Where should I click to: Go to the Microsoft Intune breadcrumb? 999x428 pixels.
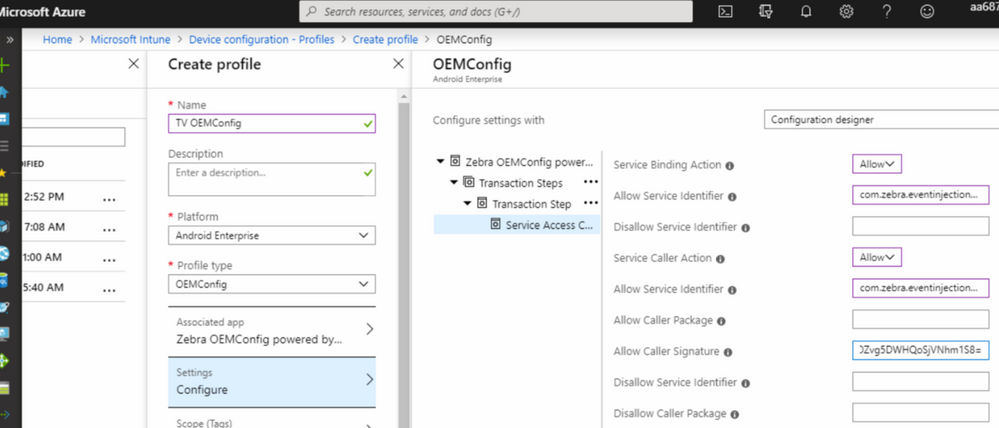click(131, 39)
